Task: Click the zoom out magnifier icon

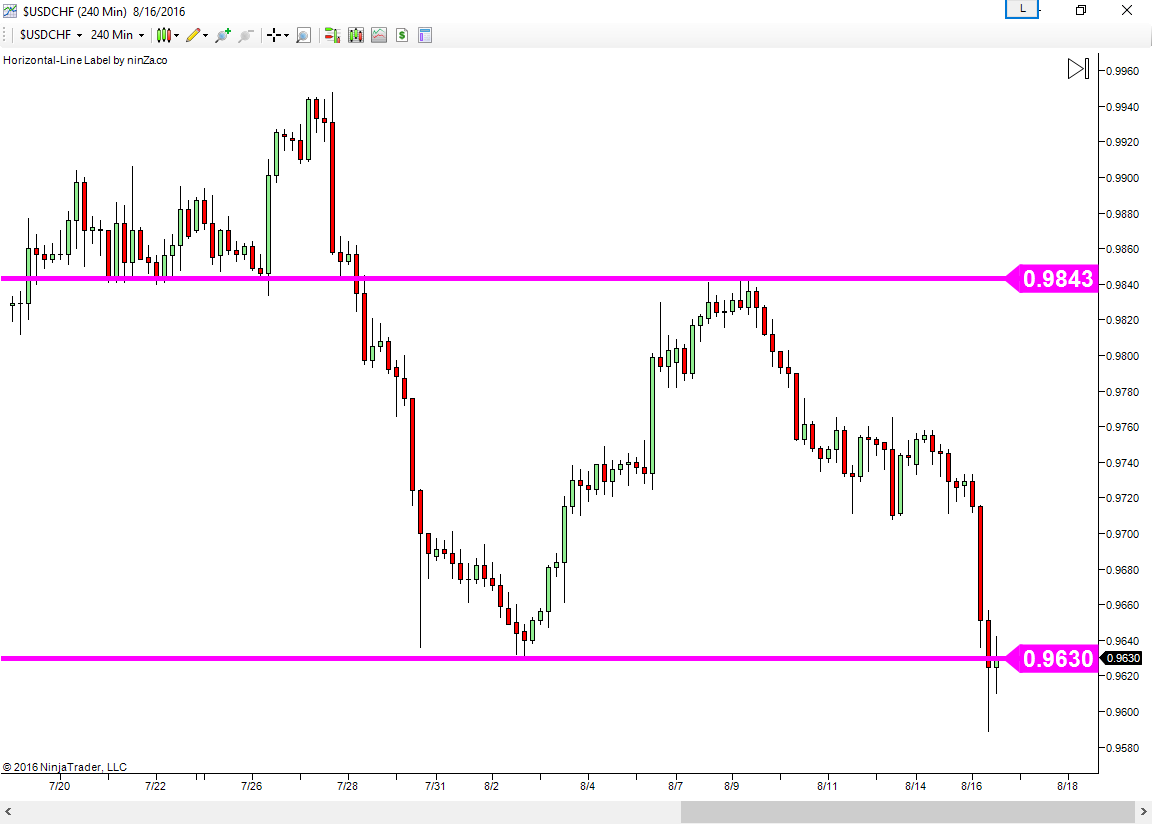Action: pos(246,35)
